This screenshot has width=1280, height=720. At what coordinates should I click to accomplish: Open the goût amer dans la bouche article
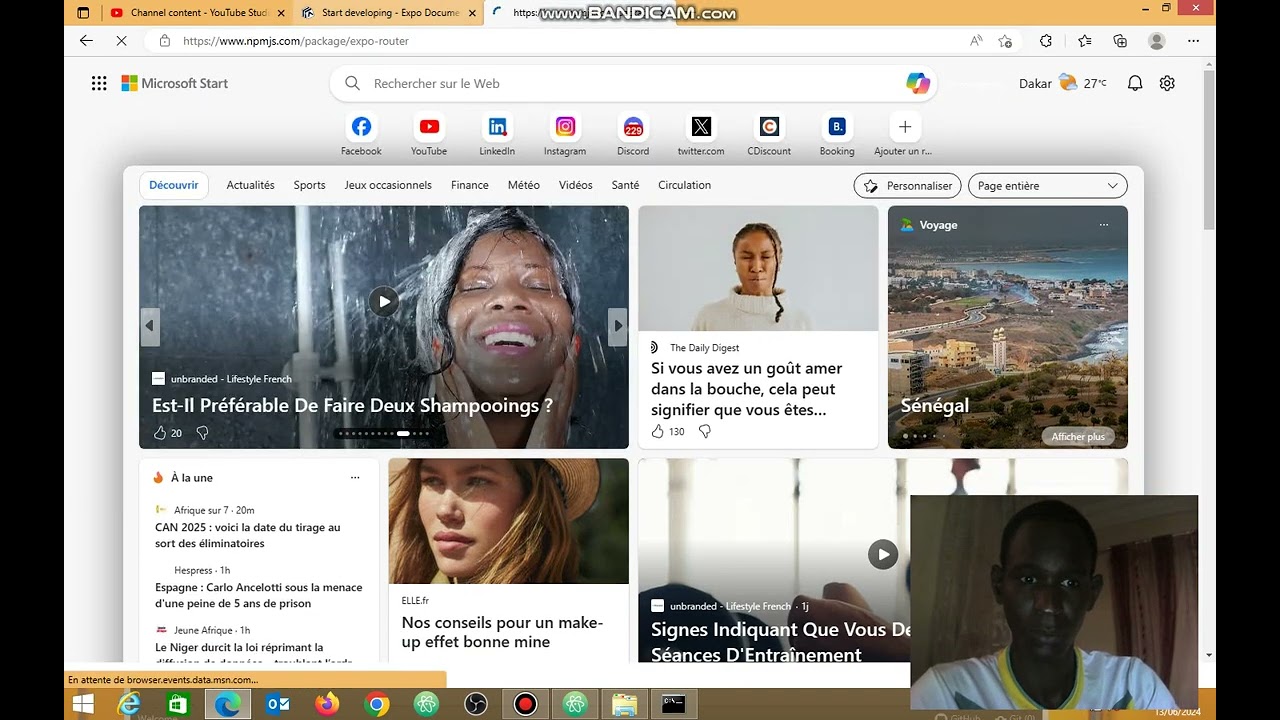[x=747, y=389]
